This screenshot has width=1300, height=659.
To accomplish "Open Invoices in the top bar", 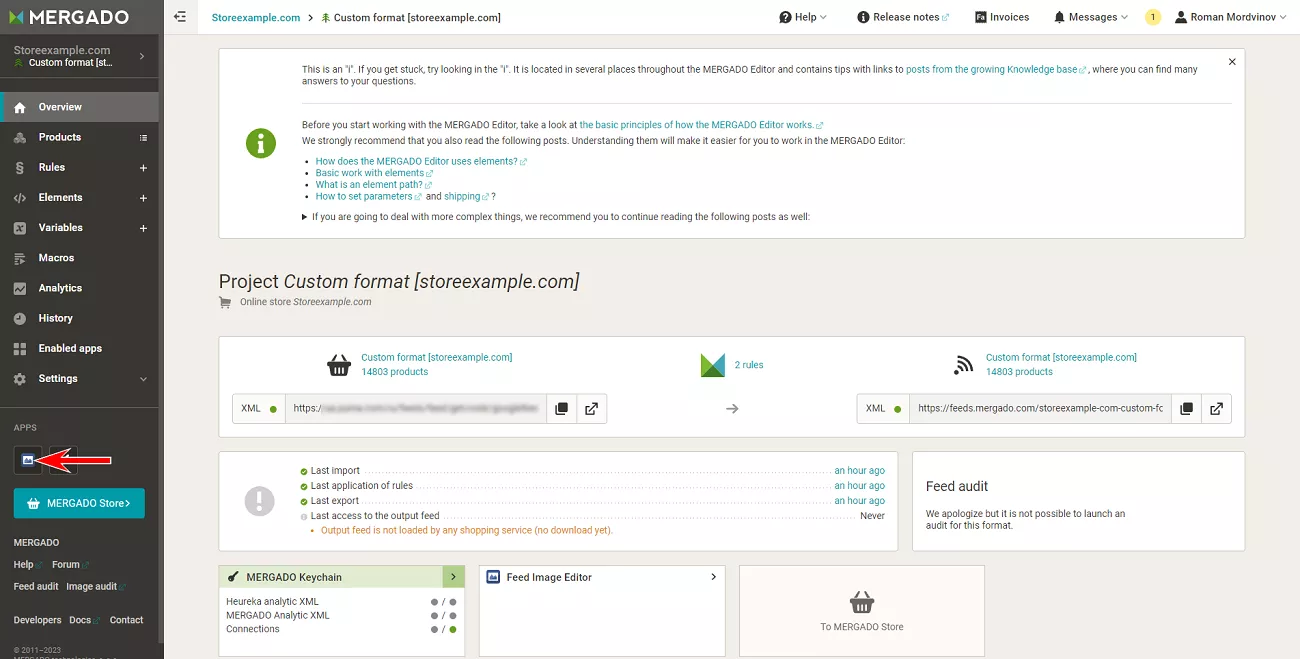I will point(1002,17).
